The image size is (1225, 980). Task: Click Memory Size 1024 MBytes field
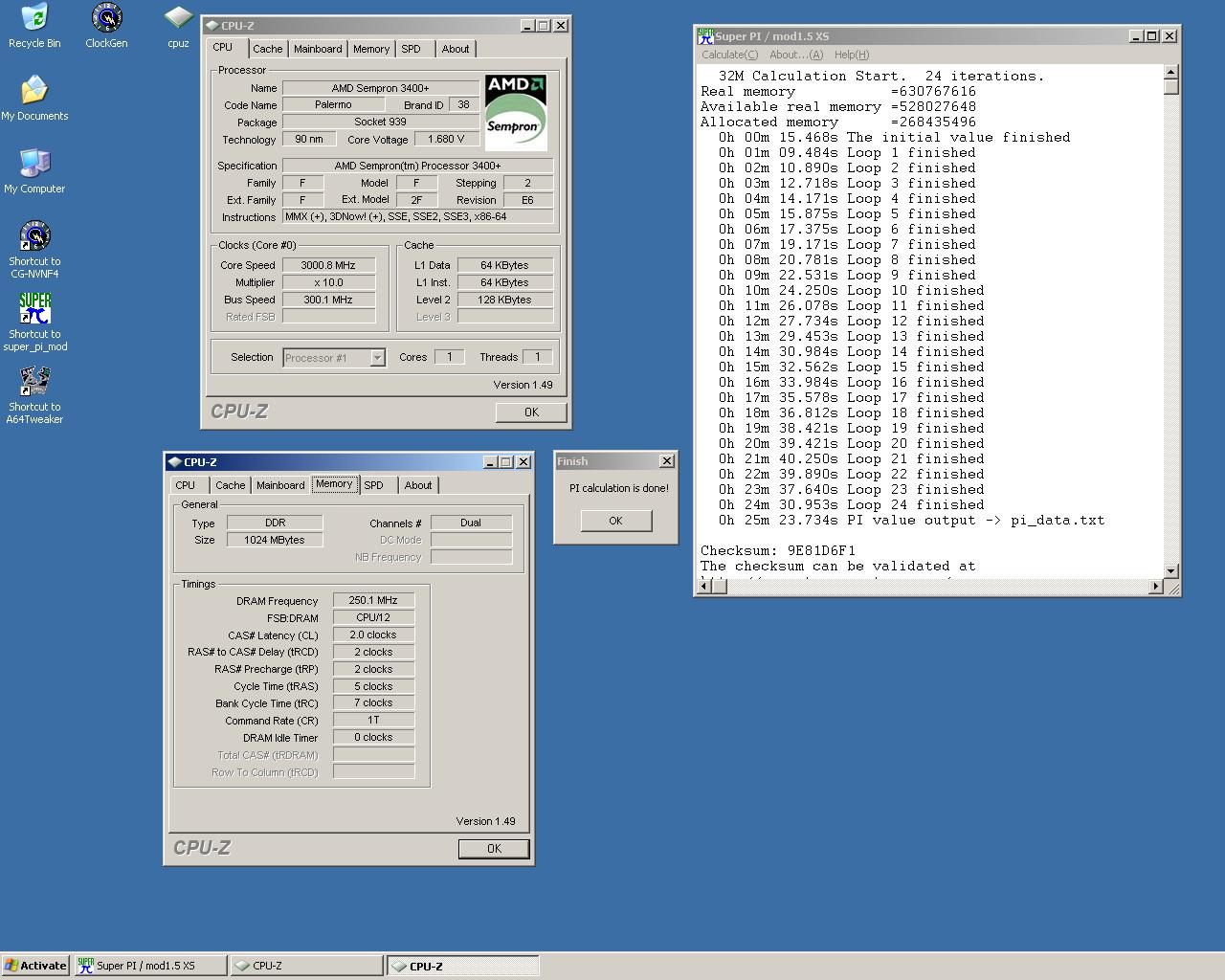pos(274,540)
